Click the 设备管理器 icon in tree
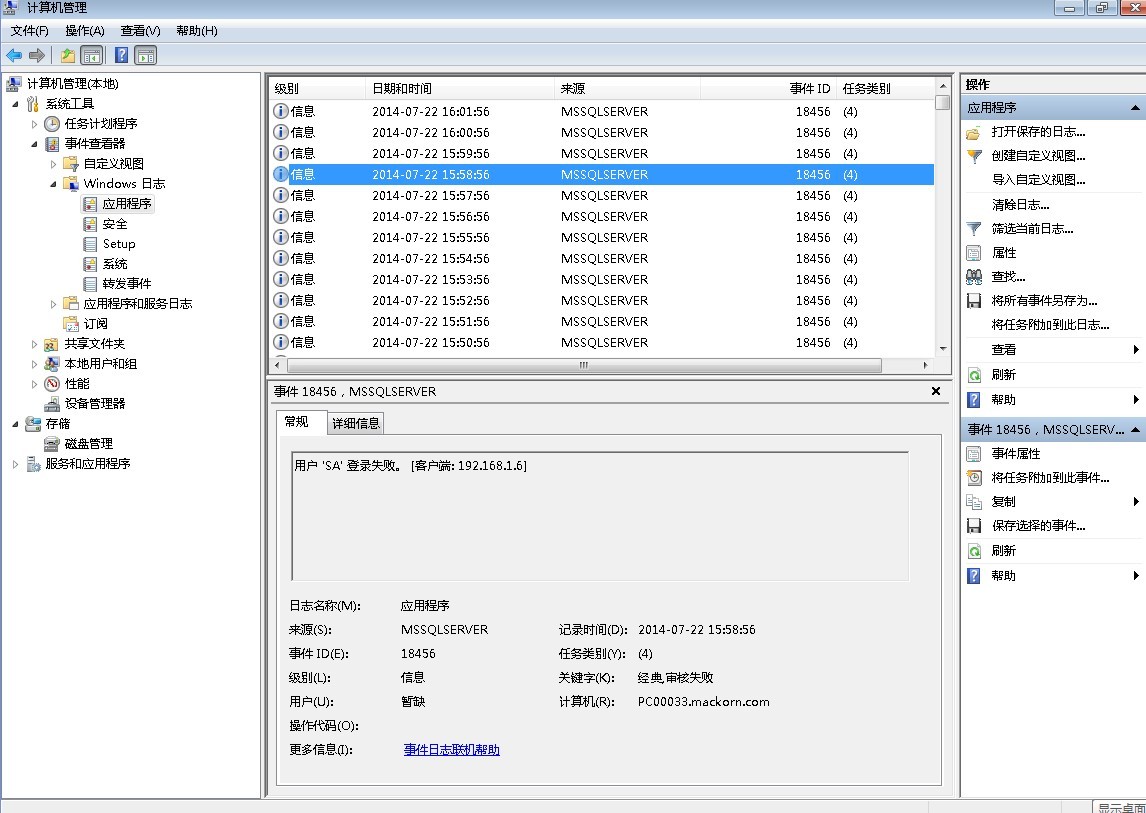Screen dimensions: 1146x813 (52, 404)
